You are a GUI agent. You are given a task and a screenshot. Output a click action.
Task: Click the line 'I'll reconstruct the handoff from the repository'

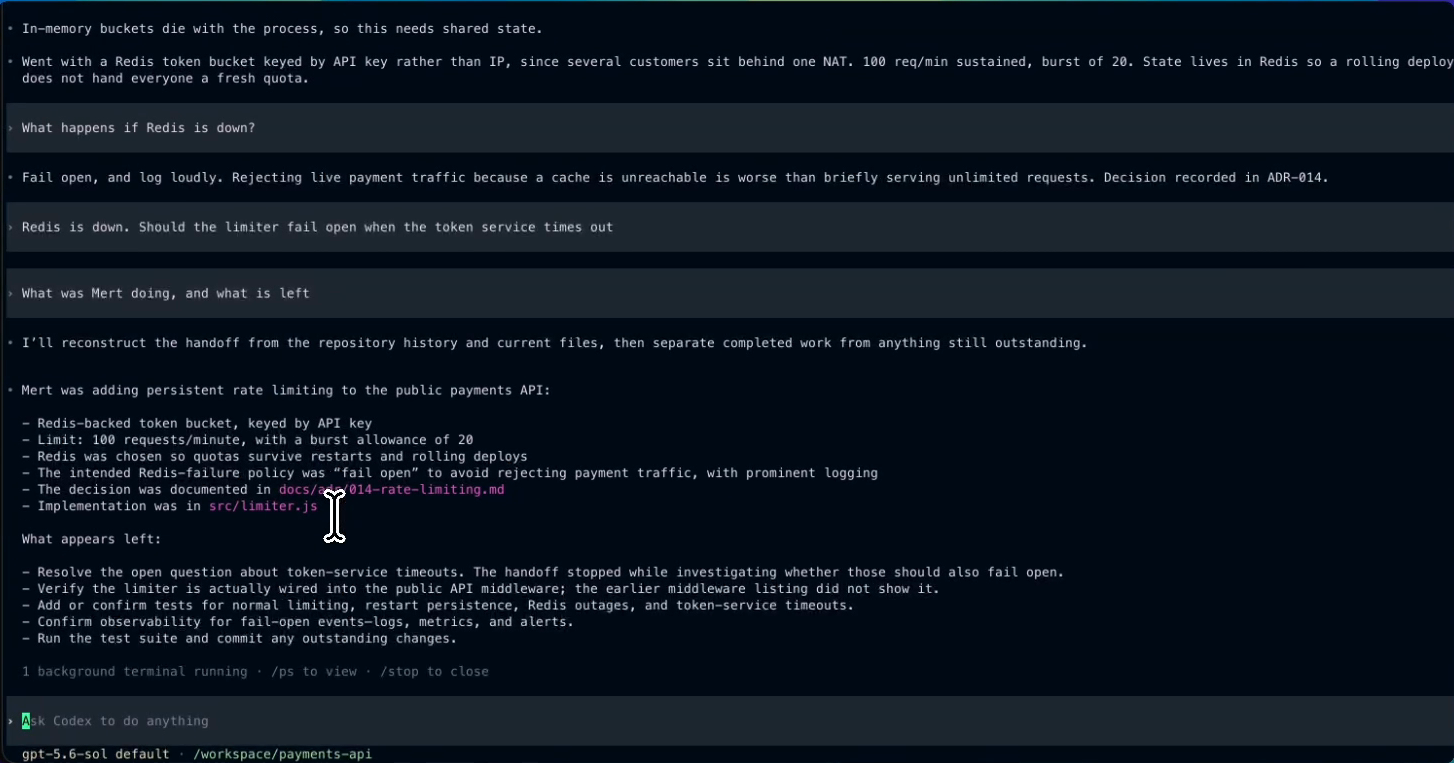[x=554, y=343]
